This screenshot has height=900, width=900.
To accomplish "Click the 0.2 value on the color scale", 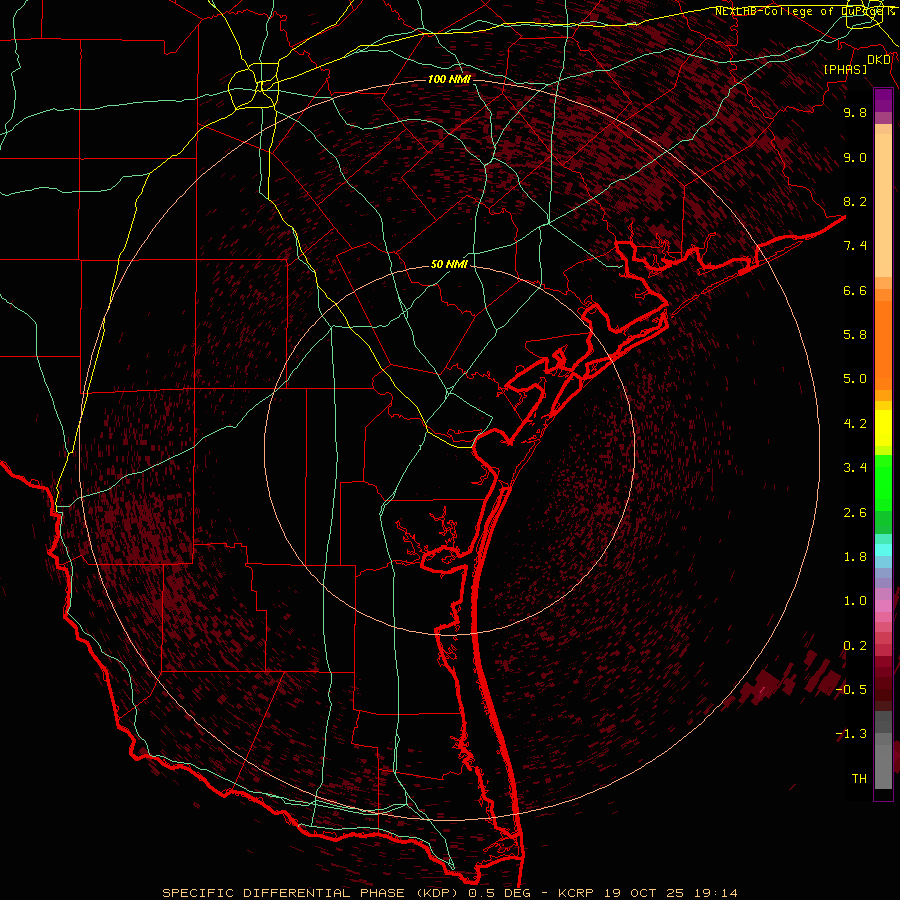I will coord(855,646).
